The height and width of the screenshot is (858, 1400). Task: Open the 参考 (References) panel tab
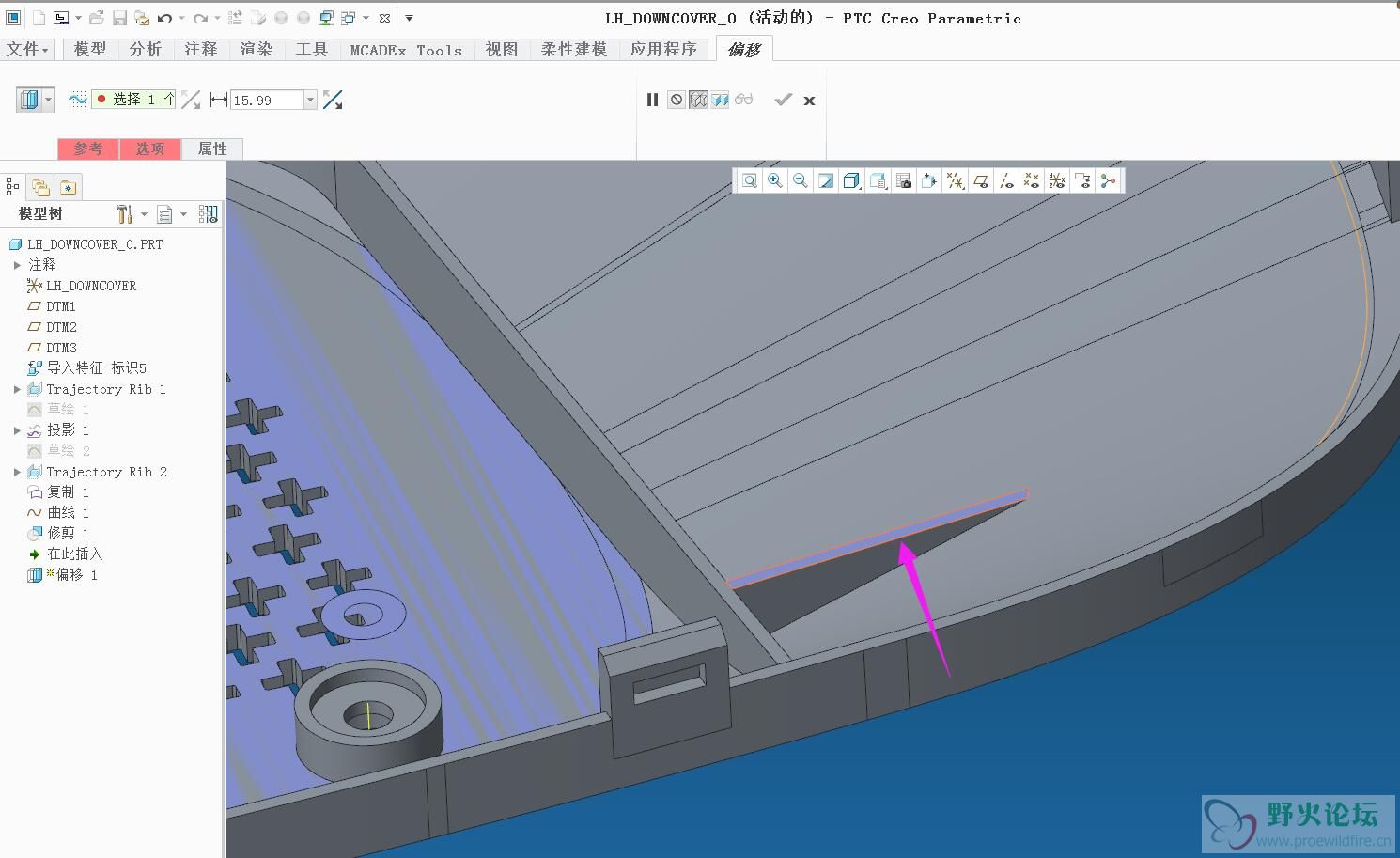point(88,148)
